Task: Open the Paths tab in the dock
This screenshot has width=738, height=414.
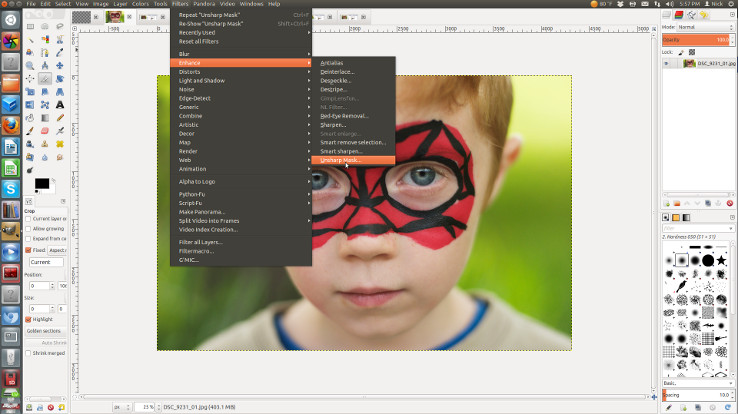Action: pos(691,15)
